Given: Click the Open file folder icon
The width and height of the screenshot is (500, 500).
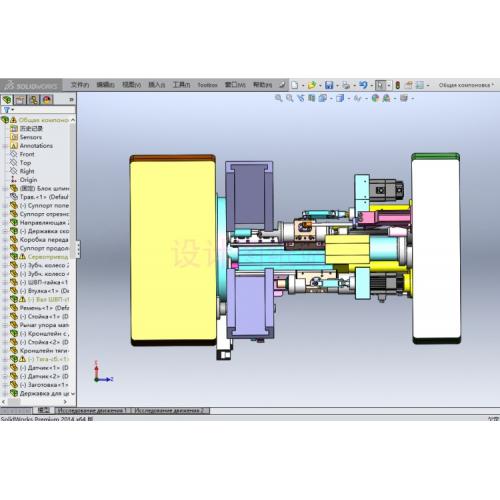Looking at the screenshot, I should (x=312, y=85).
